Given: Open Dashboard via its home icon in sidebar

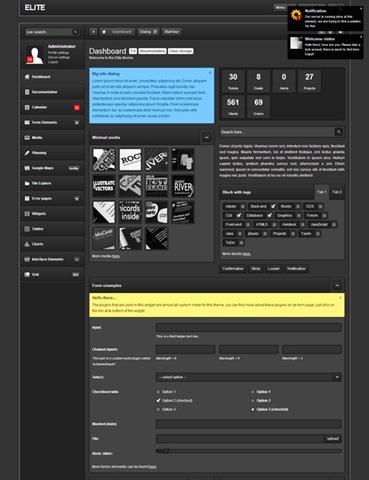Looking at the screenshot, I should [27, 77].
